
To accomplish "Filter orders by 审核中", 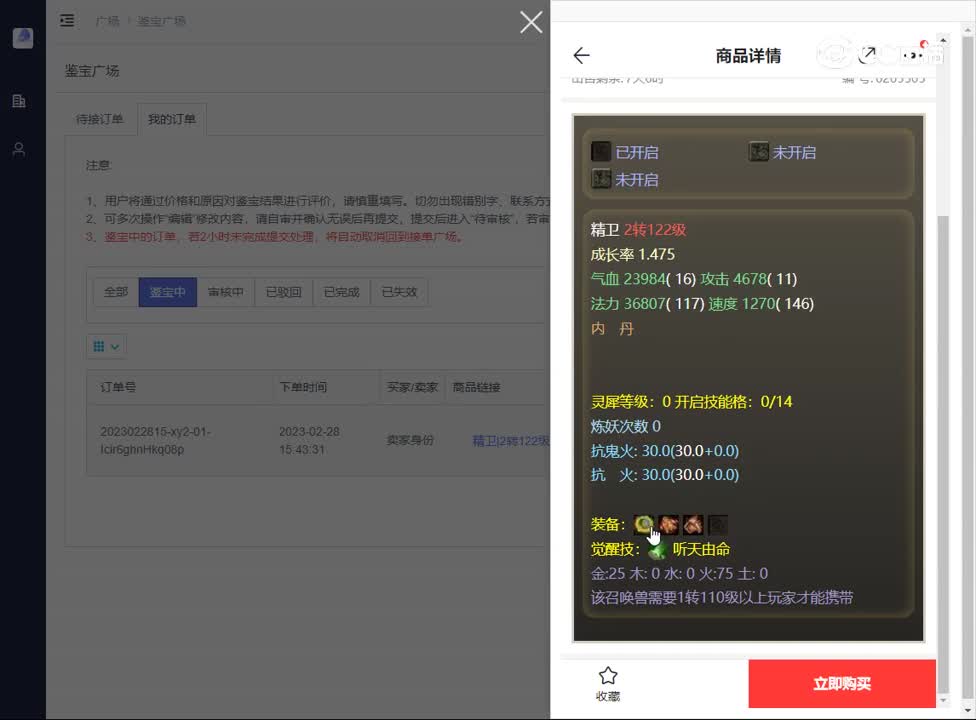I will [x=225, y=292].
